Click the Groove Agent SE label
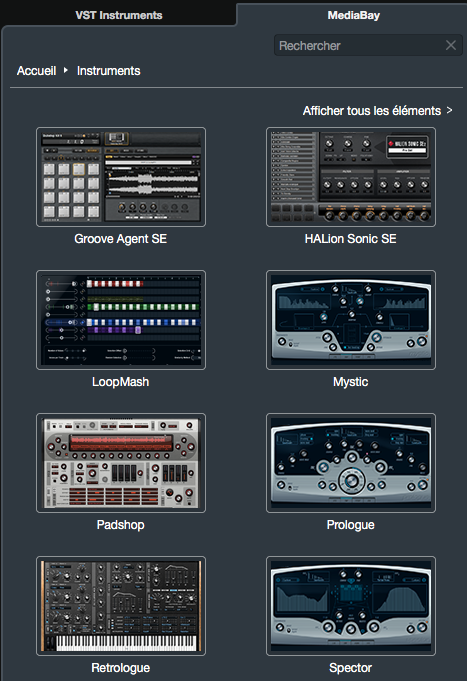Screen dimensions: 467x681 (120, 239)
